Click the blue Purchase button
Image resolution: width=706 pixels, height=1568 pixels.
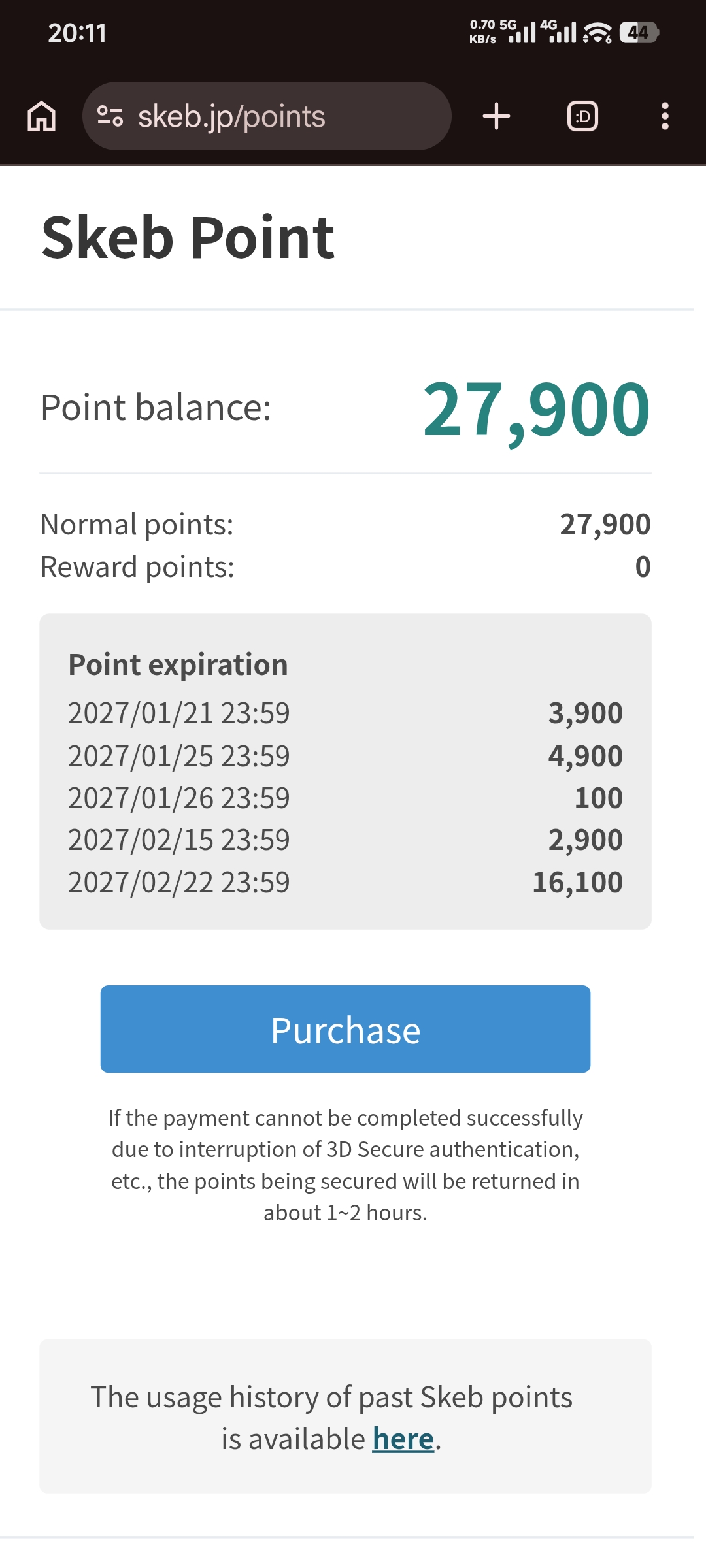click(x=345, y=1029)
